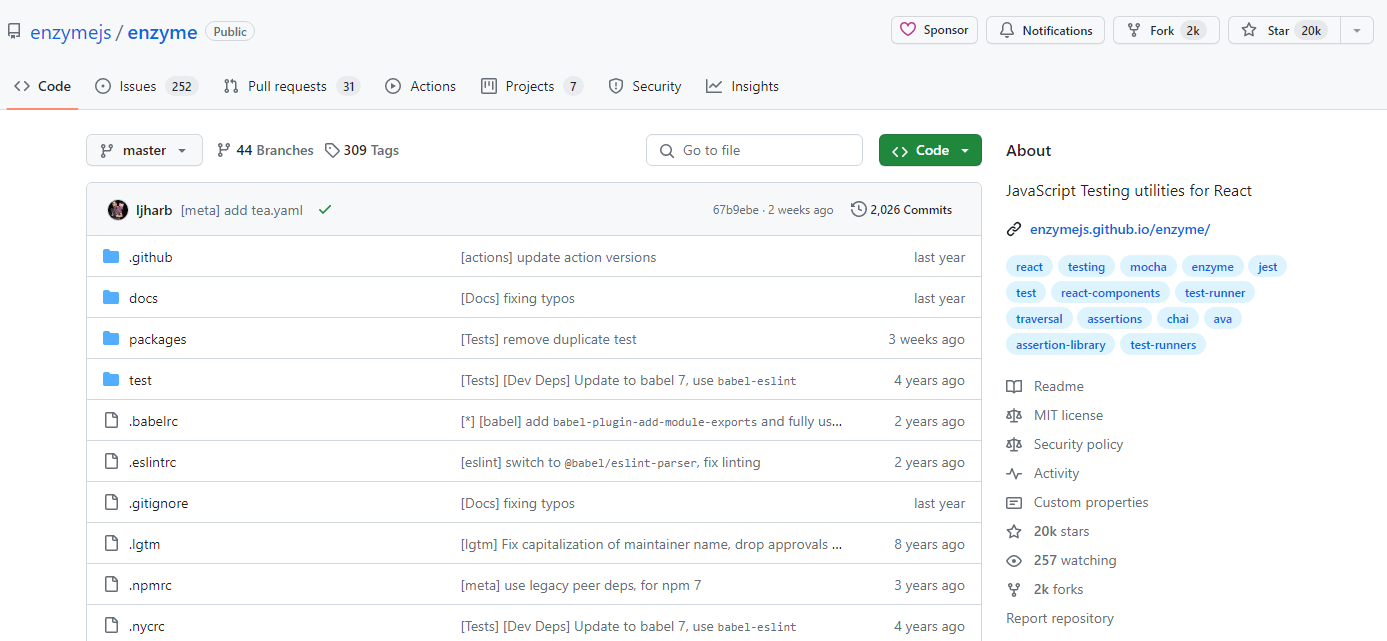Screen dimensions: 1387x641
Task: Click the branch icon next to 44 Branches
Action: click(222, 149)
